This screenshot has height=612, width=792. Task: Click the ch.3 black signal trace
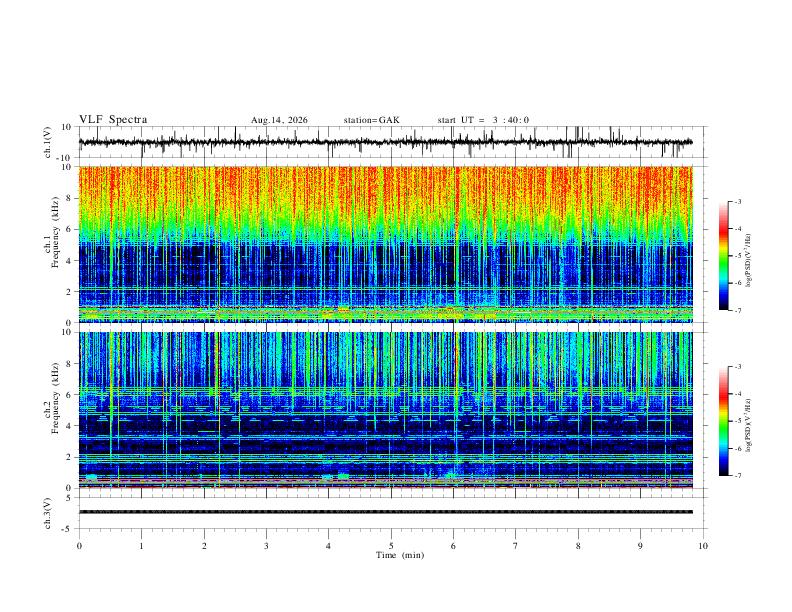pyautogui.click(x=386, y=512)
